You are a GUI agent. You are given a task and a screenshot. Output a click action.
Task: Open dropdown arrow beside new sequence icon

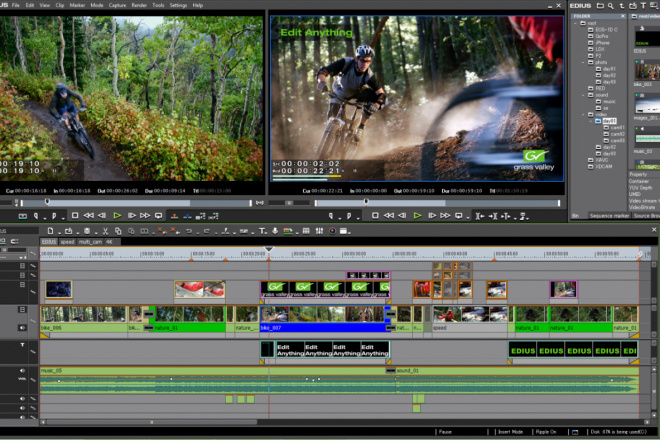[x=59, y=232]
